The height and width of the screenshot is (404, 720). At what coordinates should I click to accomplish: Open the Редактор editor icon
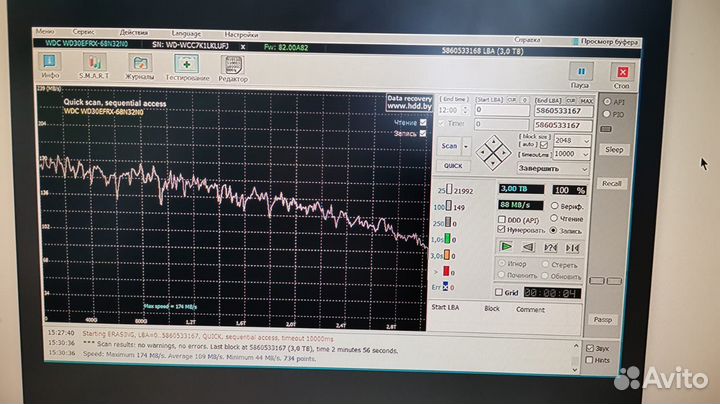tap(233, 66)
